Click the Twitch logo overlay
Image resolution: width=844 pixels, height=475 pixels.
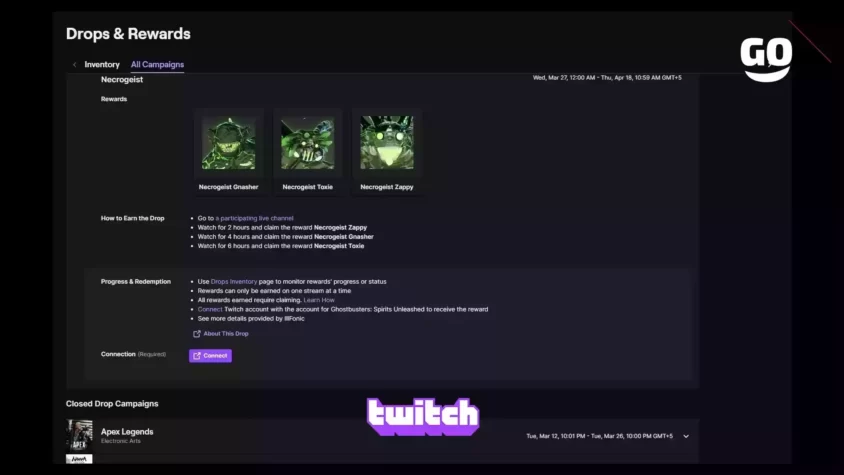pos(423,416)
